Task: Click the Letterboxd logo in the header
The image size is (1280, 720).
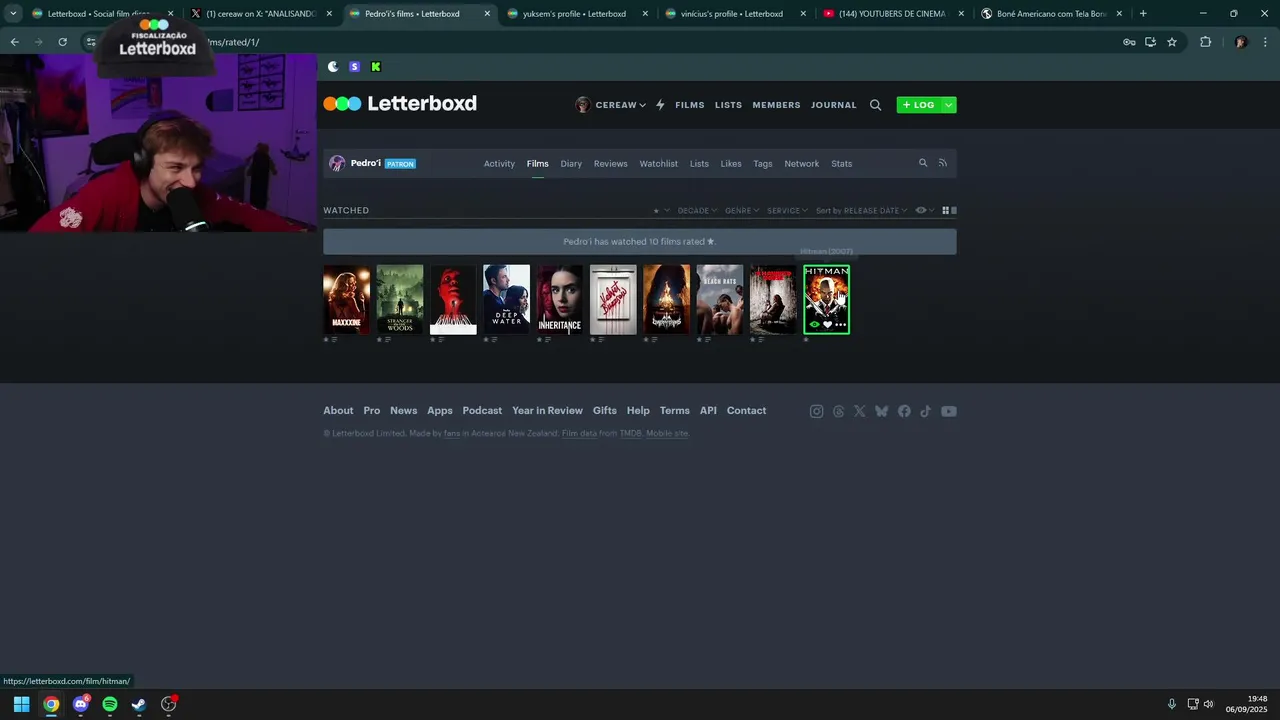Action: (x=400, y=104)
